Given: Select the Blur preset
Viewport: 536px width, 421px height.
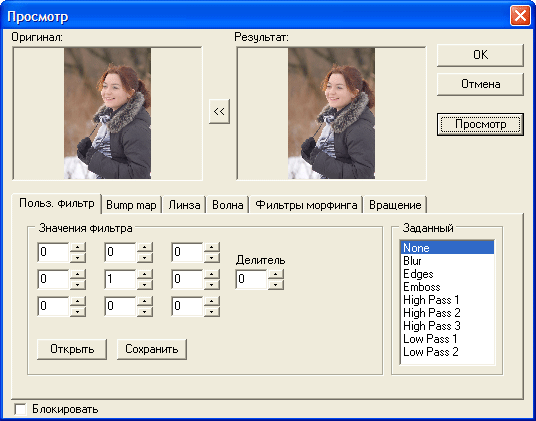Looking at the screenshot, I should coord(447,261).
